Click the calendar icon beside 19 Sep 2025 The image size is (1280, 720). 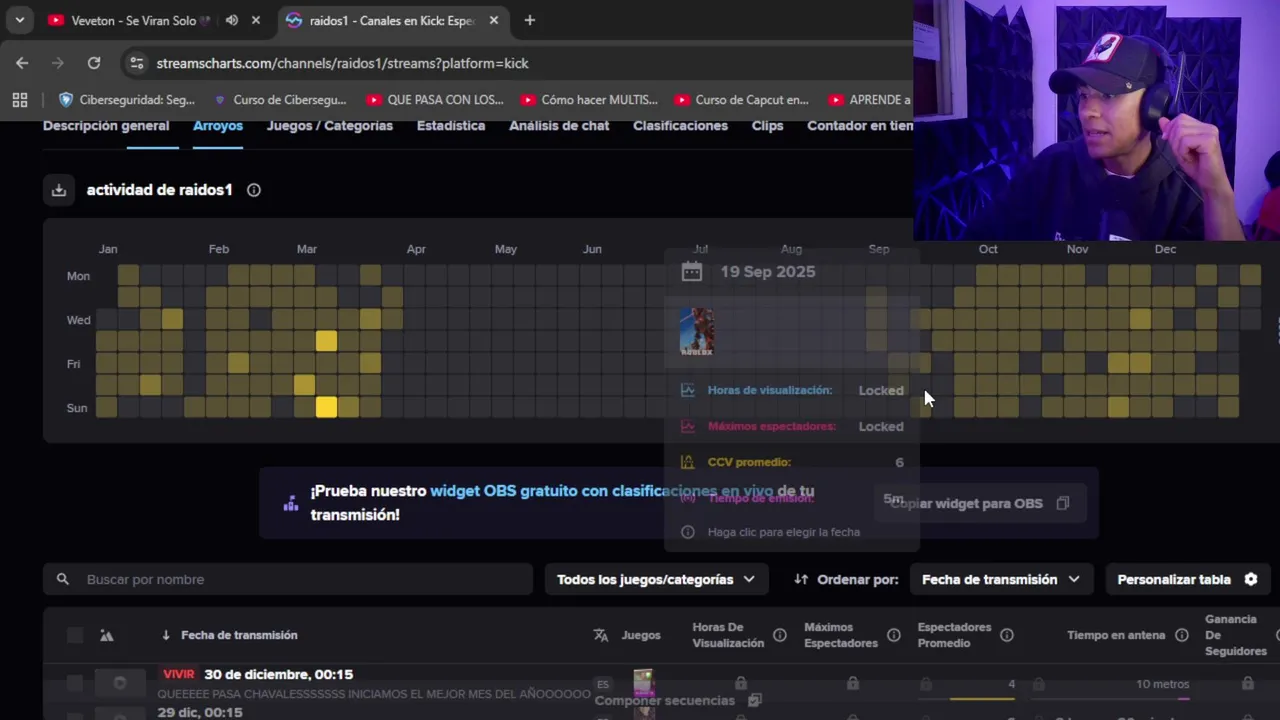pyautogui.click(x=691, y=272)
